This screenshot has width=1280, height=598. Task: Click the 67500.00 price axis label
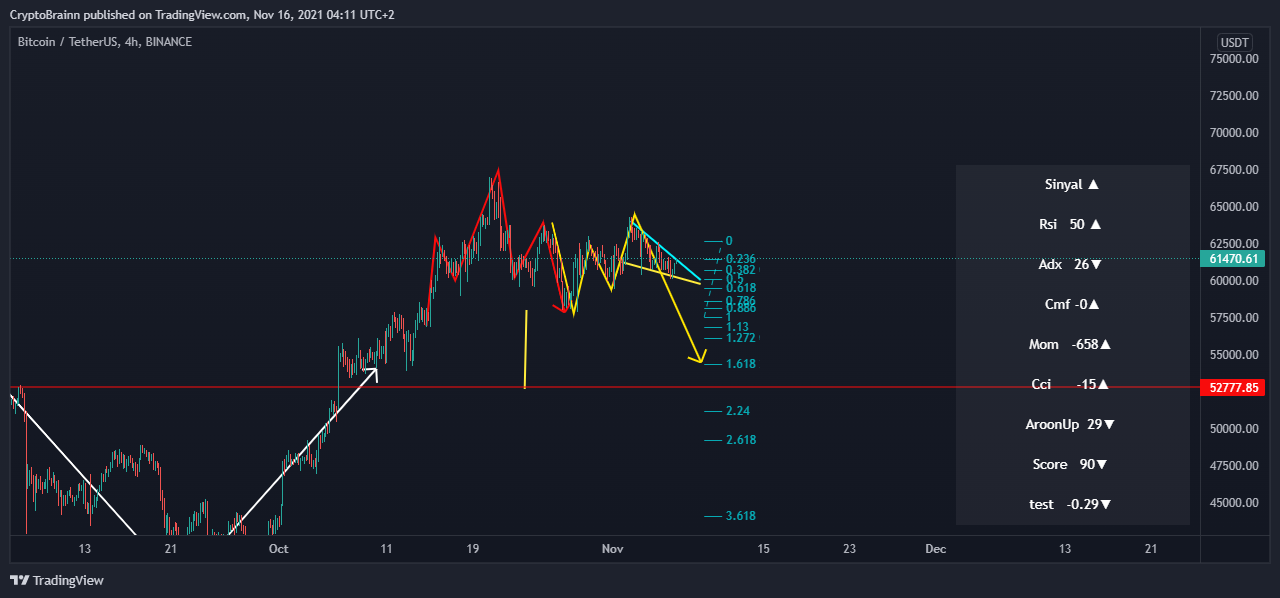click(x=1232, y=170)
